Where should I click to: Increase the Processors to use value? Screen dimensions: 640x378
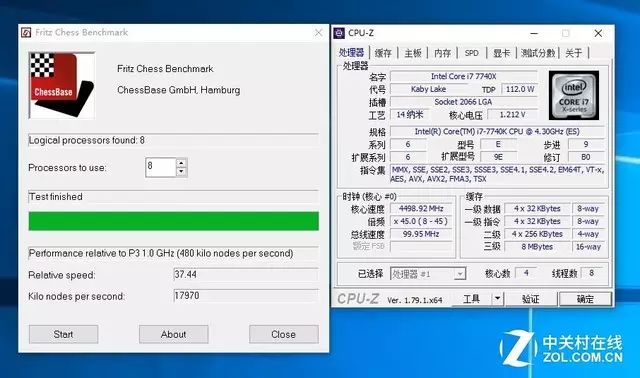pyautogui.click(x=181, y=163)
